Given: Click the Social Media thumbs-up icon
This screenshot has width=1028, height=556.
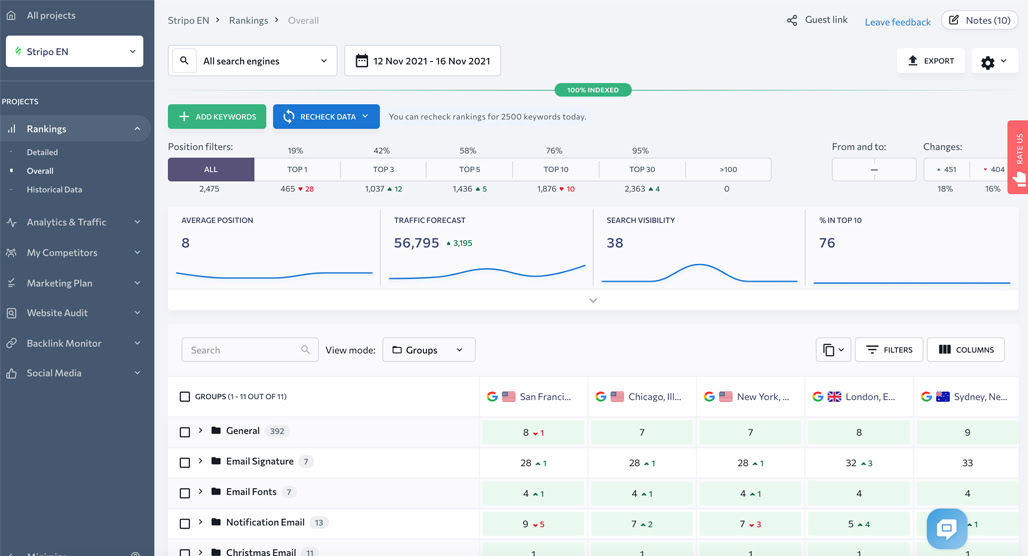Looking at the screenshot, I should tap(11, 373).
